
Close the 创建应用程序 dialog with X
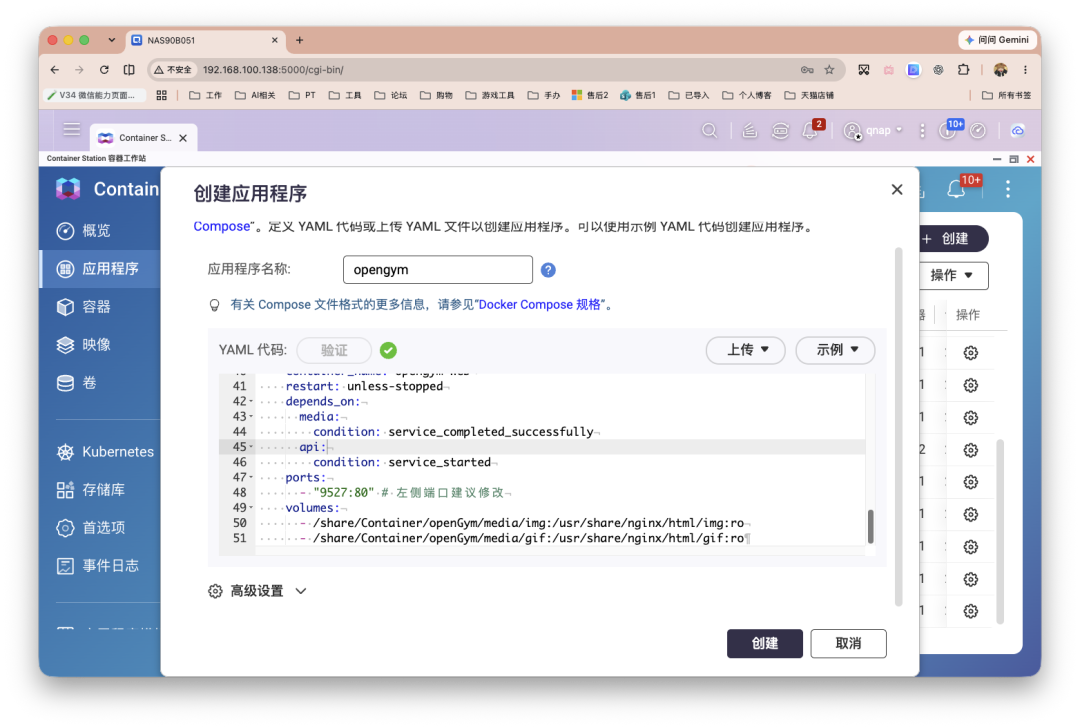pos(896,189)
